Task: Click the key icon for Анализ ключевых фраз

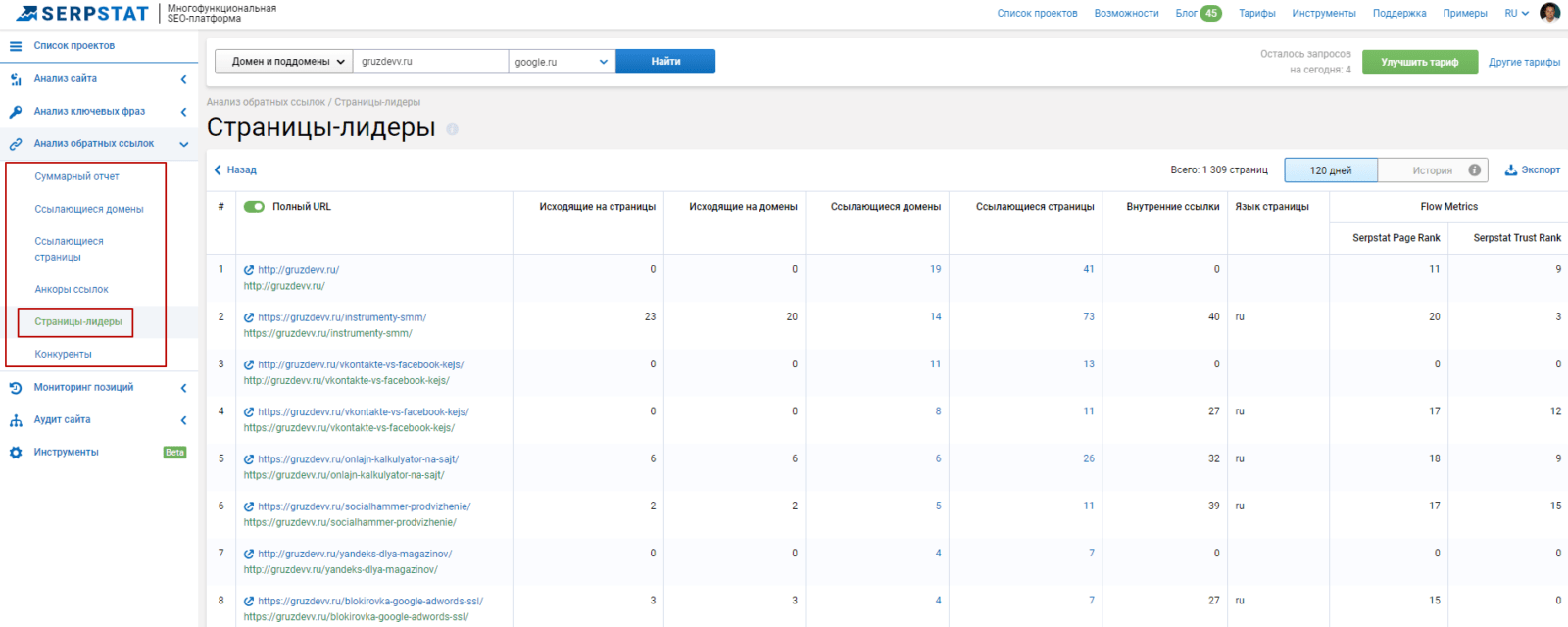Action: (x=16, y=112)
